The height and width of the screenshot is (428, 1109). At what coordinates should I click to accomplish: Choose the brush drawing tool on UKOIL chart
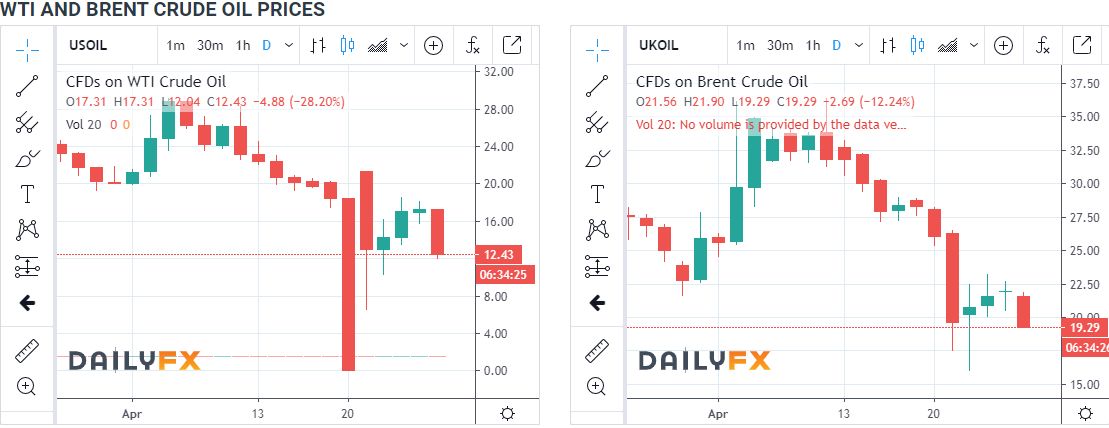tap(597, 158)
